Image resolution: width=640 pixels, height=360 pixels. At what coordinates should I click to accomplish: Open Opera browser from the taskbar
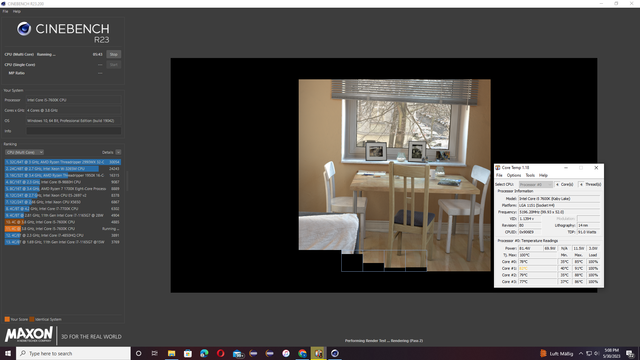click(x=220, y=353)
